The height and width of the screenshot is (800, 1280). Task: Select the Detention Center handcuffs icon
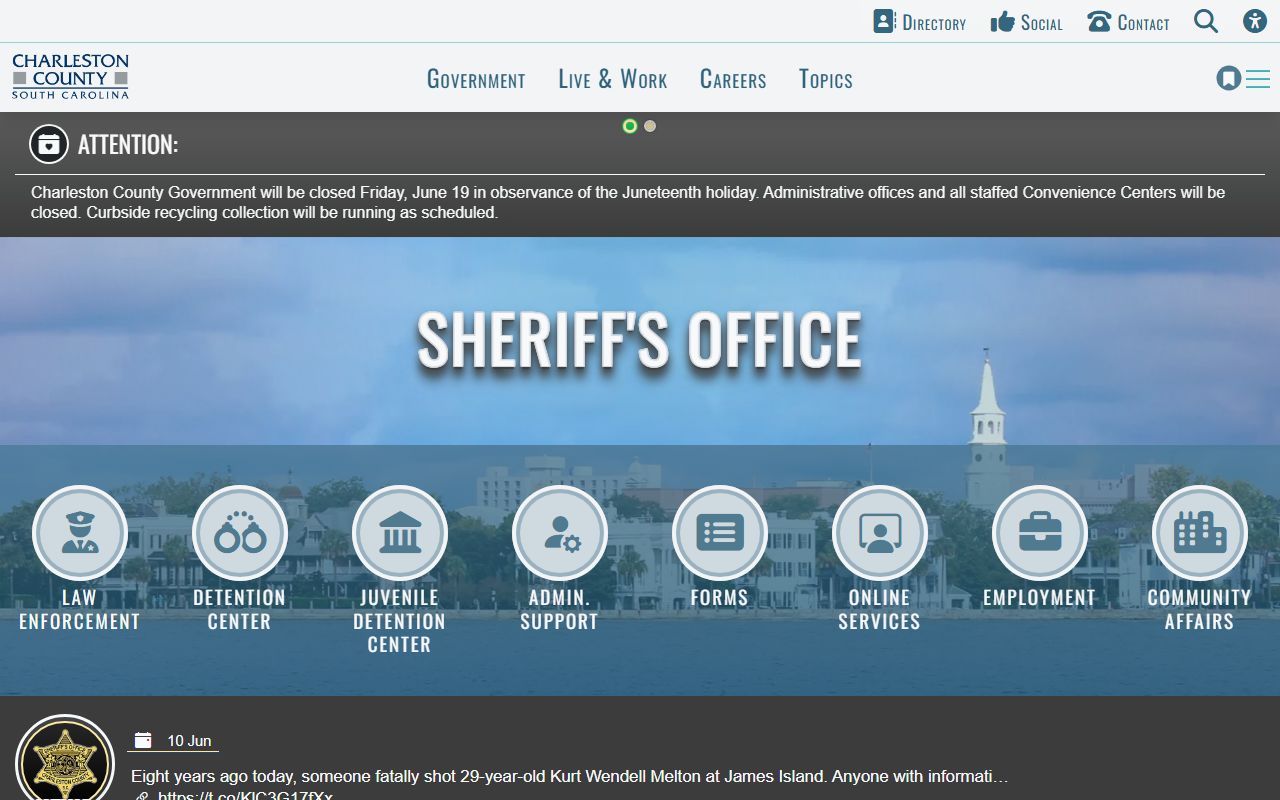(240, 533)
